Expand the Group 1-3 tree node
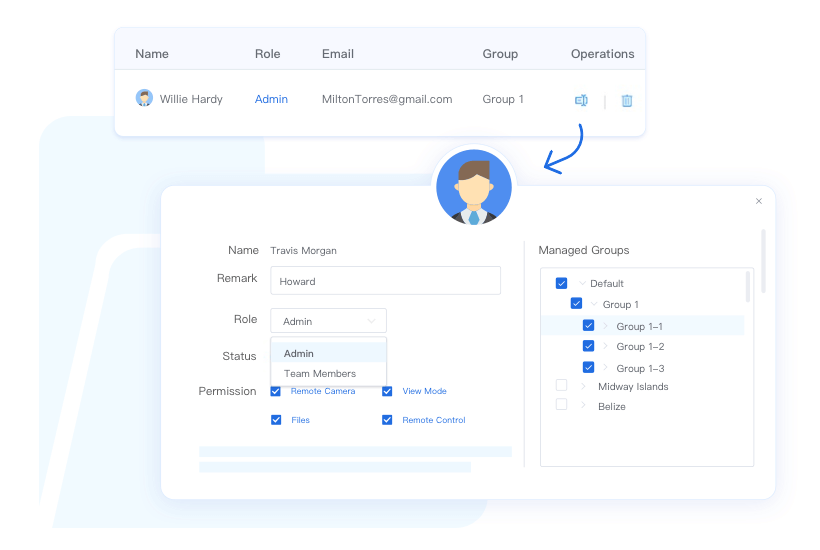 point(606,368)
